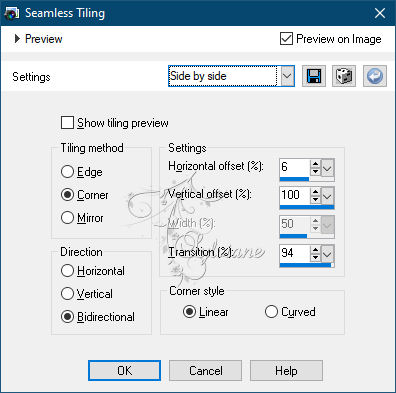The height and width of the screenshot is (393, 396).
Task: Enable Show tiling preview checkbox
Action: tap(67, 123)
